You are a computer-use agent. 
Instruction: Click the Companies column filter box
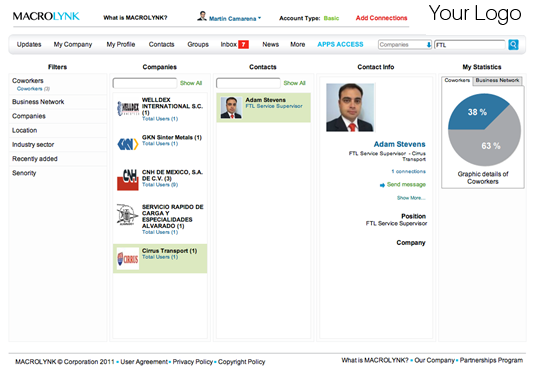point(145,83)
